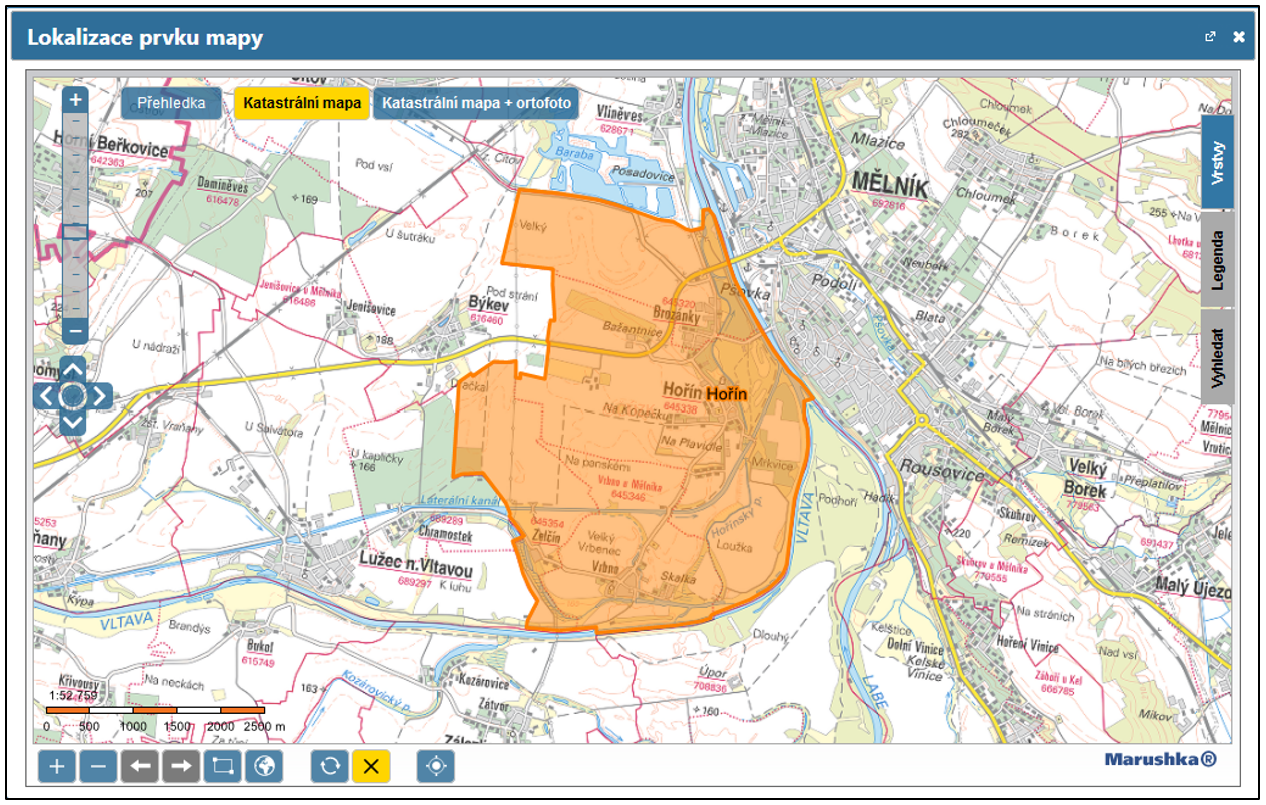Screen dimensions: 1266x805
Task: Pan the map right with the right chevron
Action: [x=100, y=395]
